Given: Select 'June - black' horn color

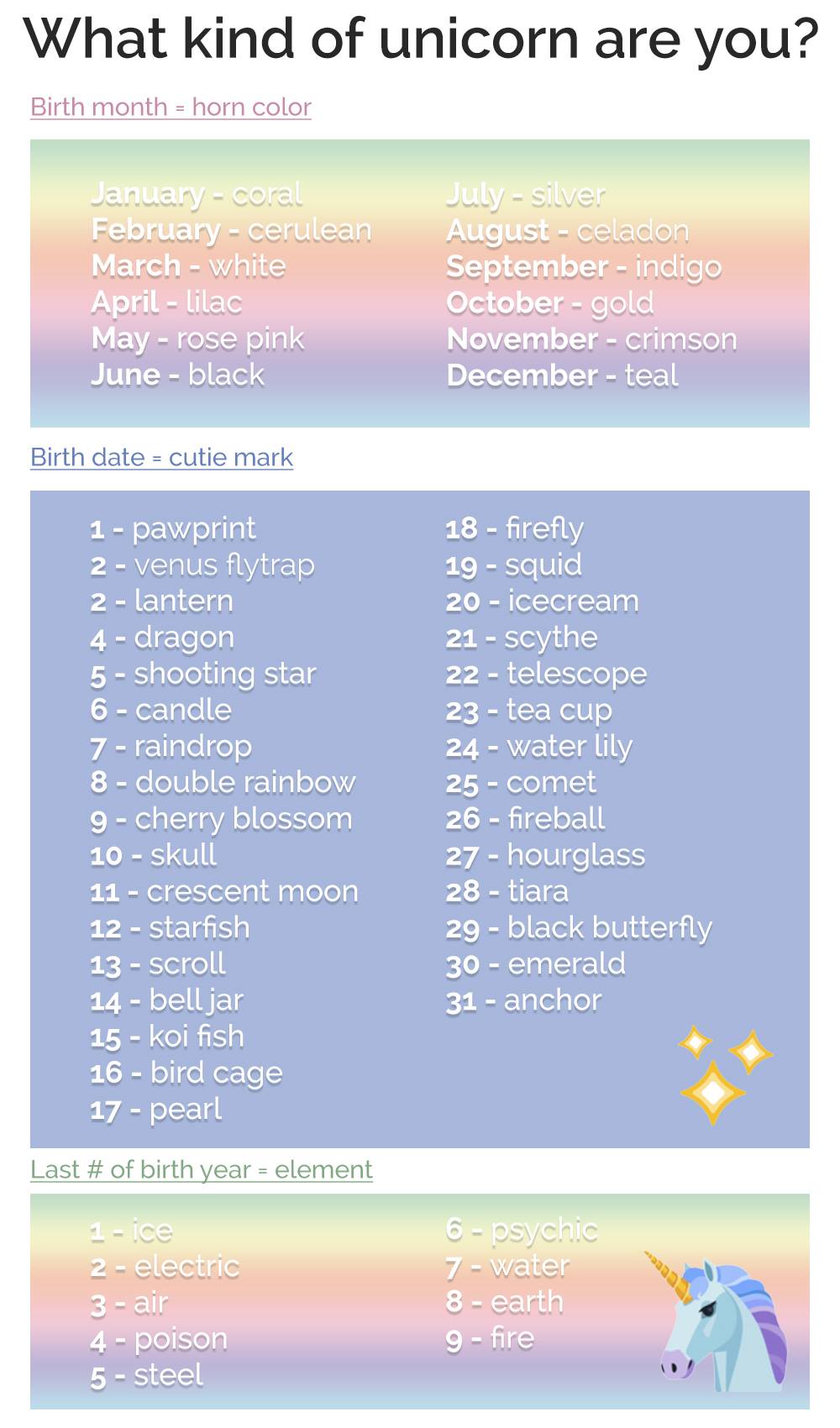Looking at the screenshot, I should click(177, 375).
